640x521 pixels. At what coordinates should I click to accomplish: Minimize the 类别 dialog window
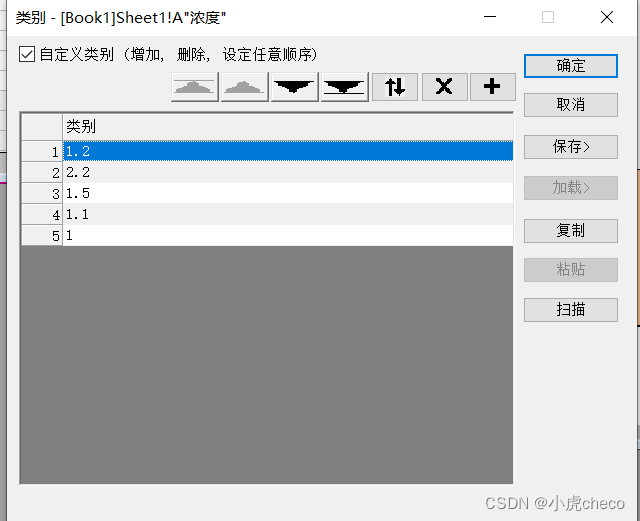point(490,17)
